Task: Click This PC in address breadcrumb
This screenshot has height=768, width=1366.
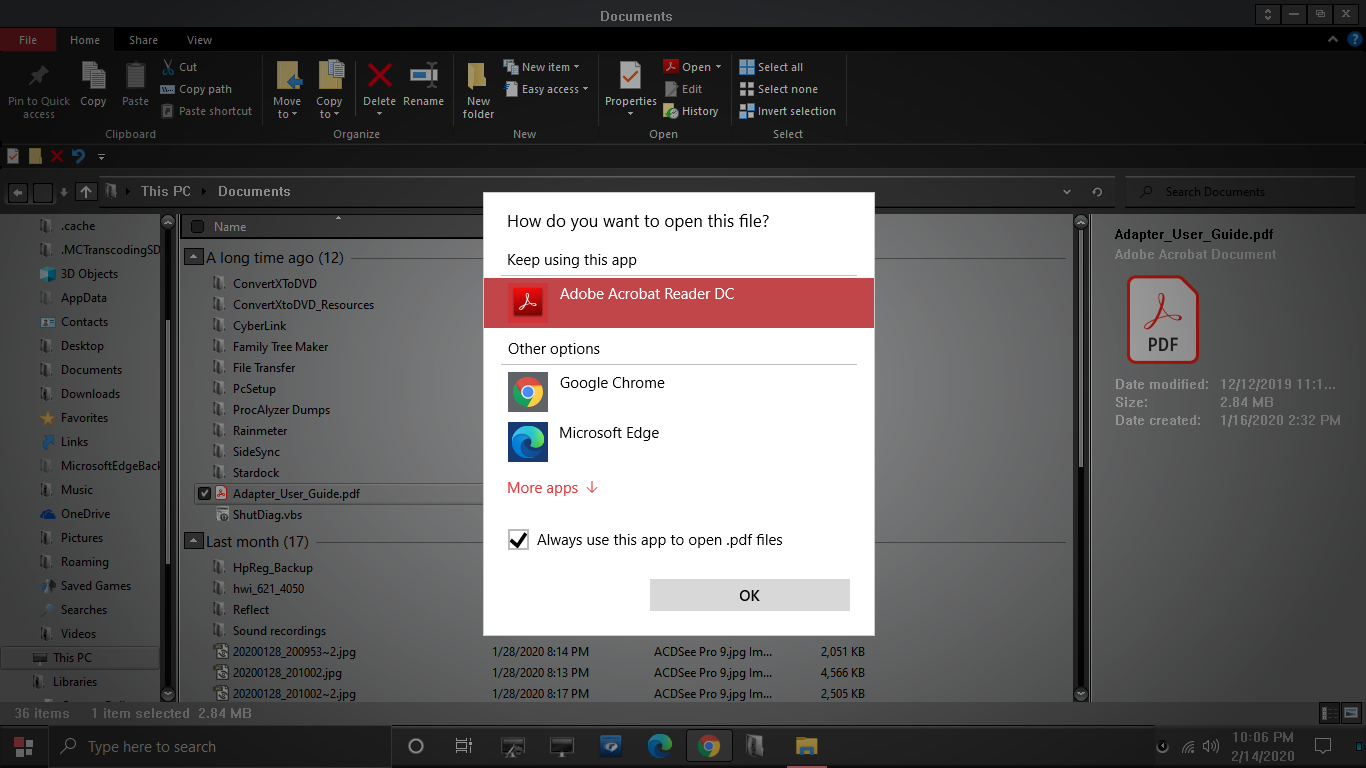Action: click(x=166, y=191)
